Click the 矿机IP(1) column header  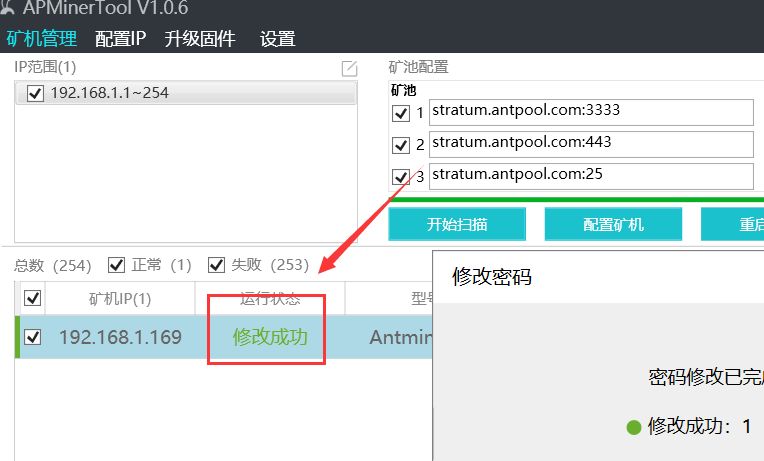(120, 298)
